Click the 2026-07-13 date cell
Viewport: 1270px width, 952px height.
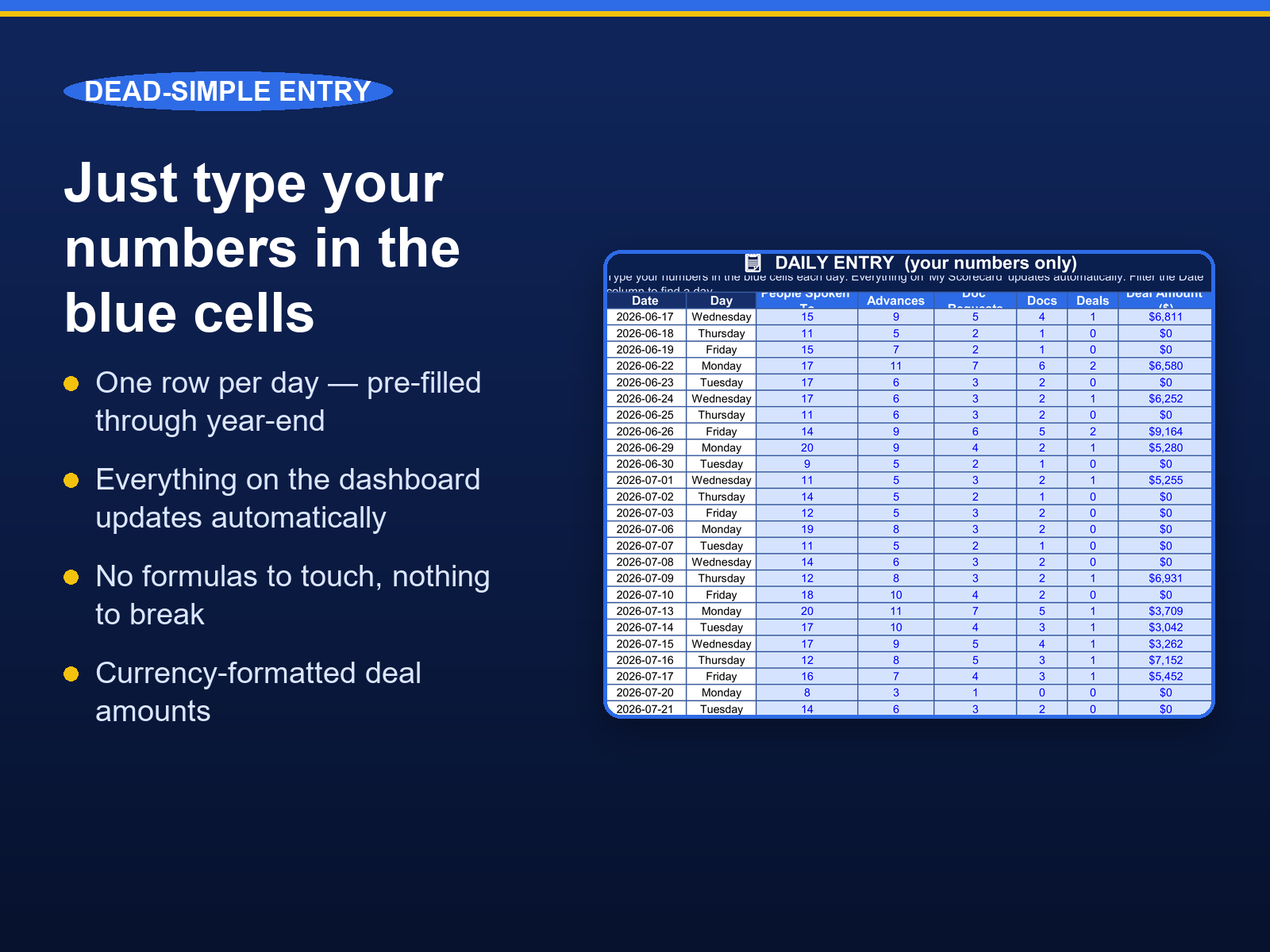pyautogui.click(x=645, y=611)
